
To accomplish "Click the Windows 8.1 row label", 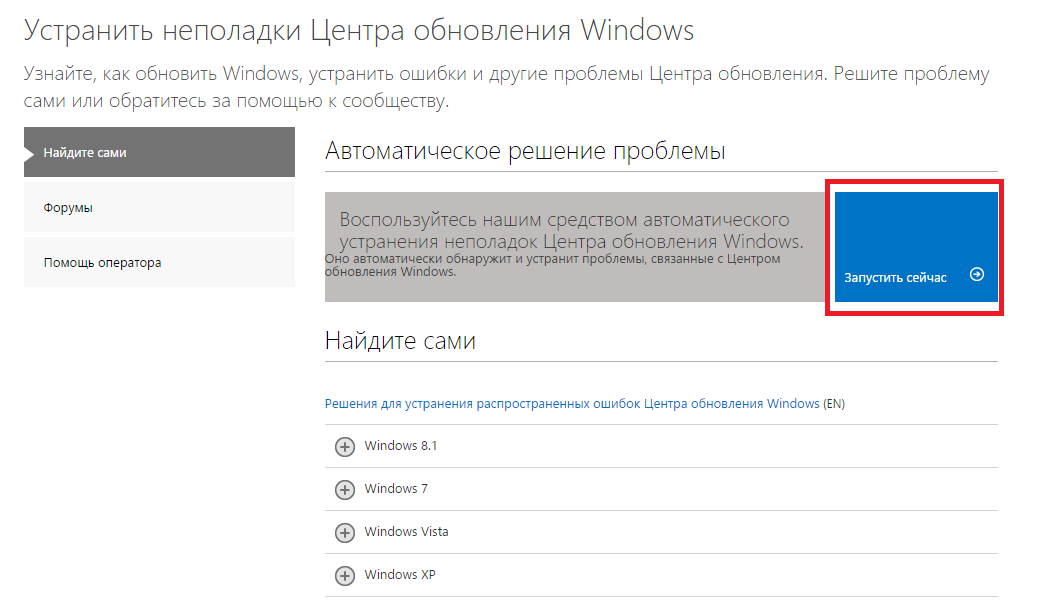I will [401, 446].
